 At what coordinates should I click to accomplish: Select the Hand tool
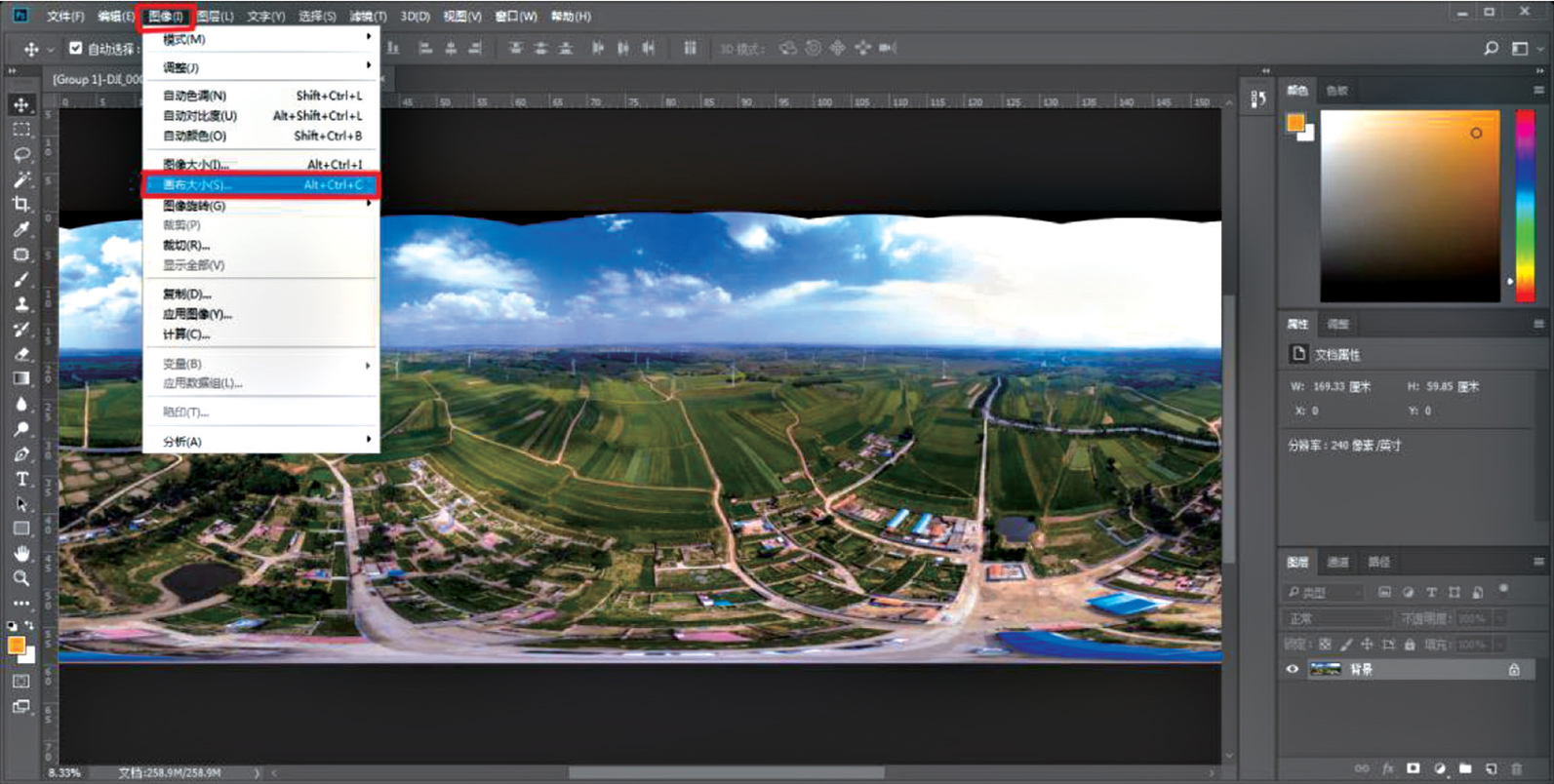[21, 553]
